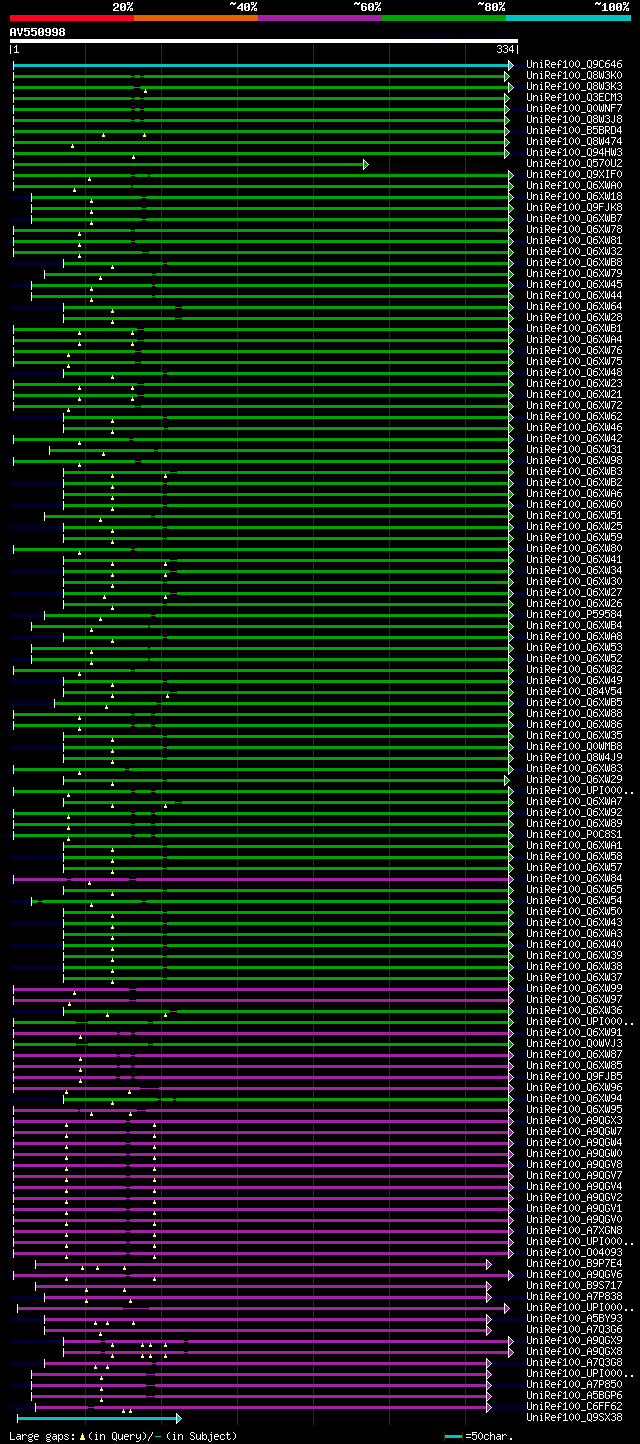Select the UniRef100_Q0WNF7 label
Image resolution: width=640 pixels, height=1444 pixels.
[x=574, y=109]
